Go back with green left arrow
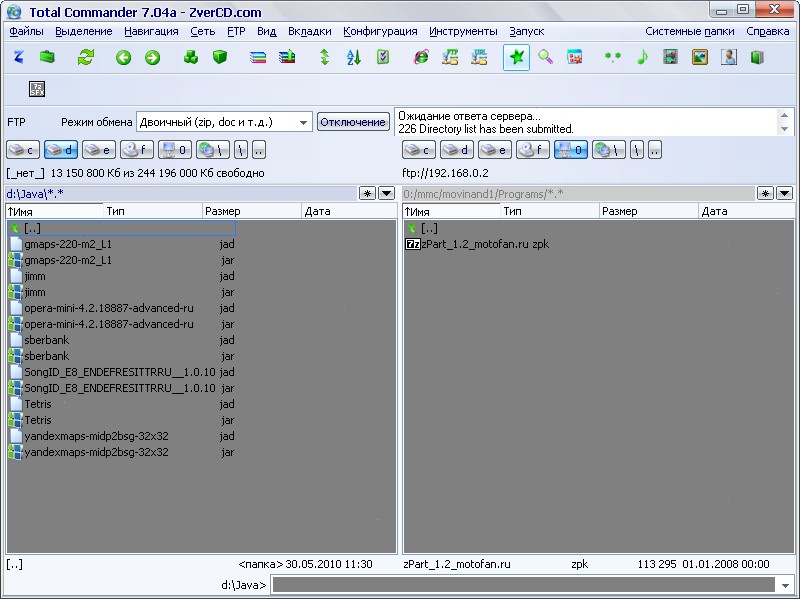 point(123,57)
